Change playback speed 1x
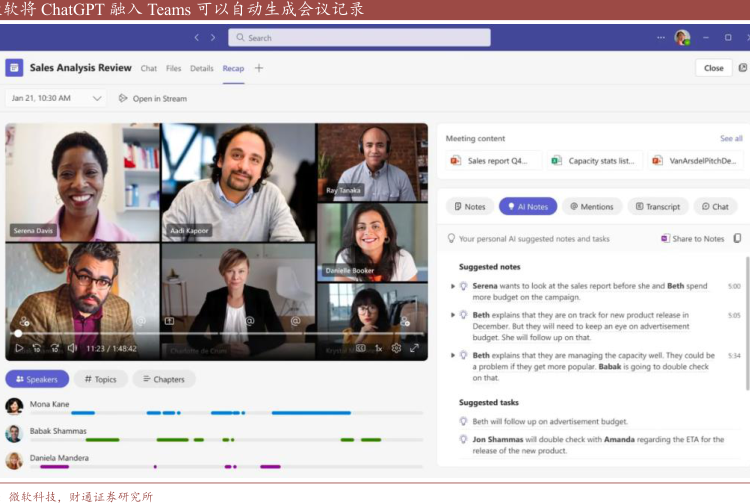Screen dimensions: 750x504 coord(378,349)
